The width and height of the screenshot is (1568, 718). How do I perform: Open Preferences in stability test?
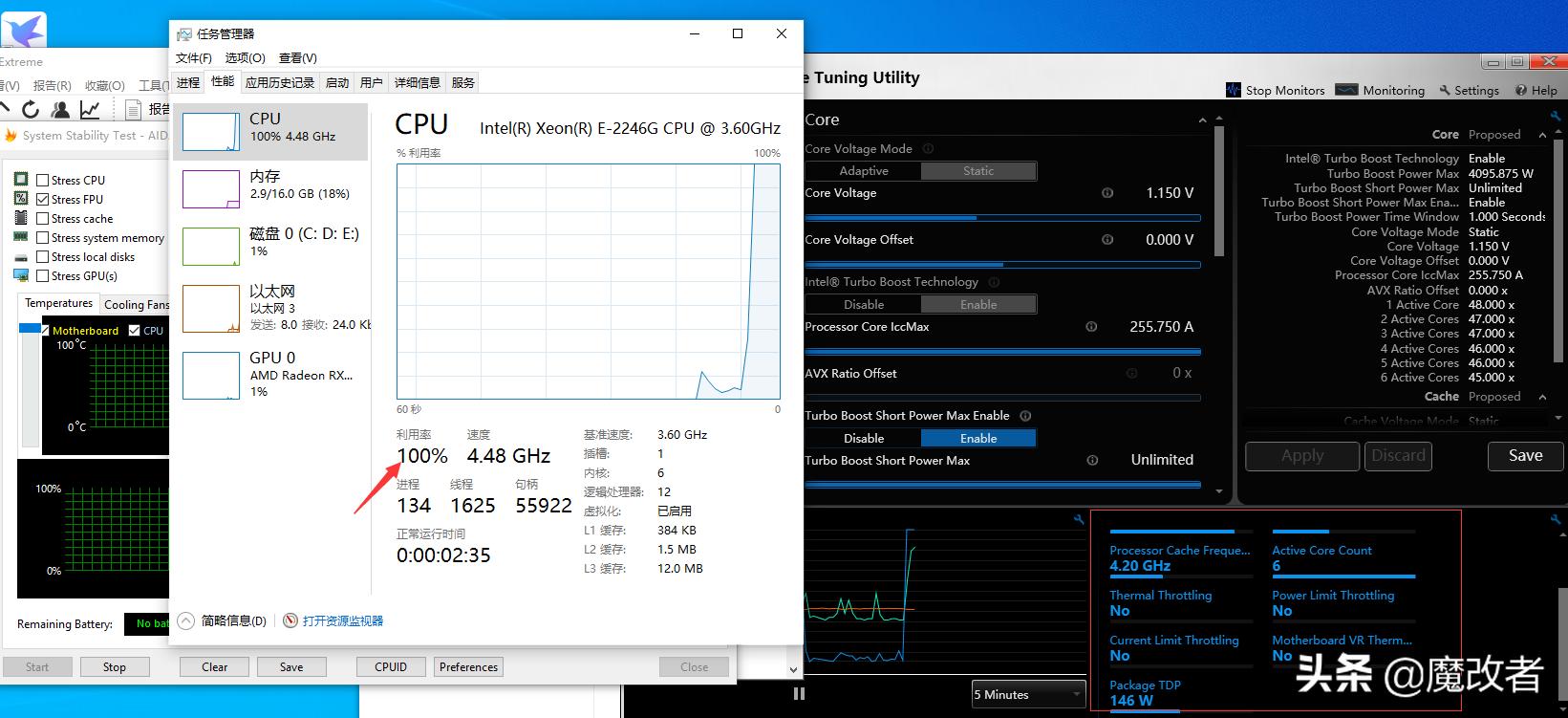pyautogui.click(x=468, y=667)
